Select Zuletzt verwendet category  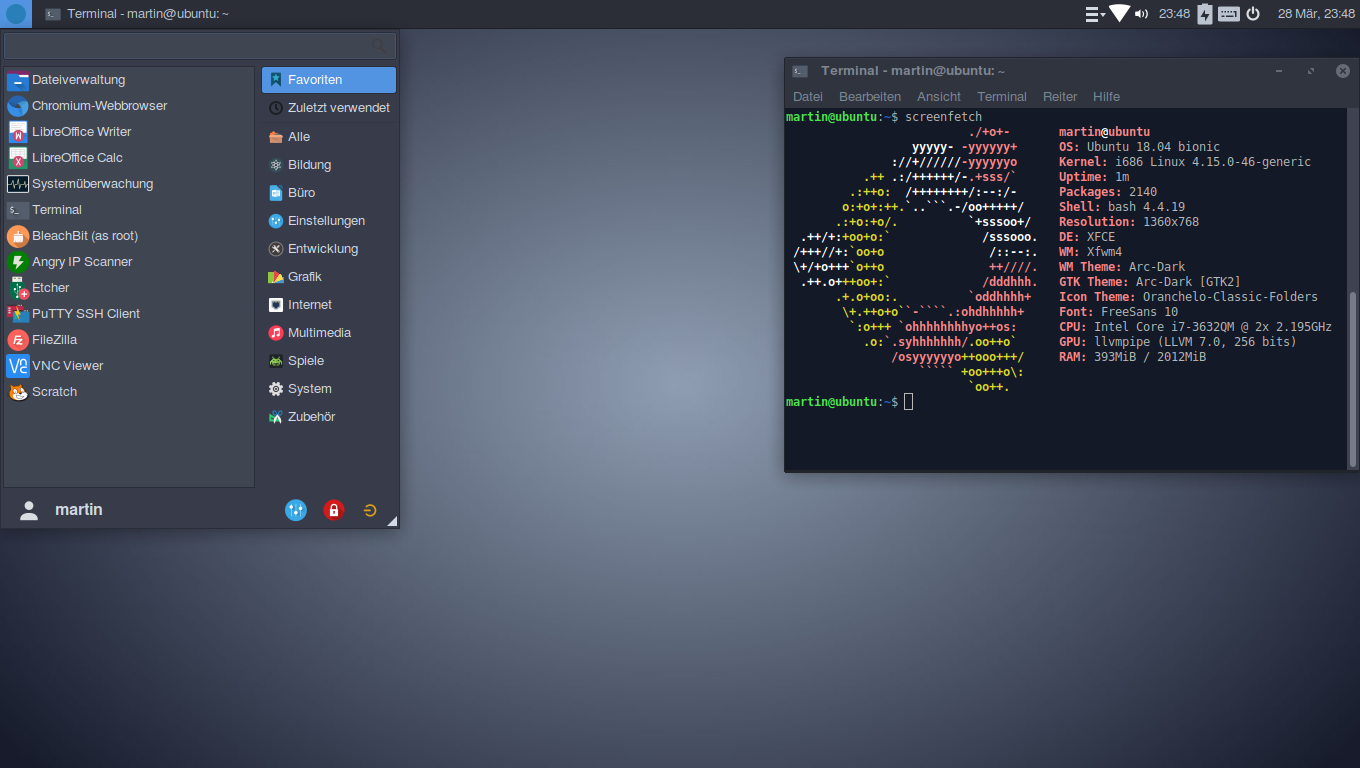coord(329,108)
